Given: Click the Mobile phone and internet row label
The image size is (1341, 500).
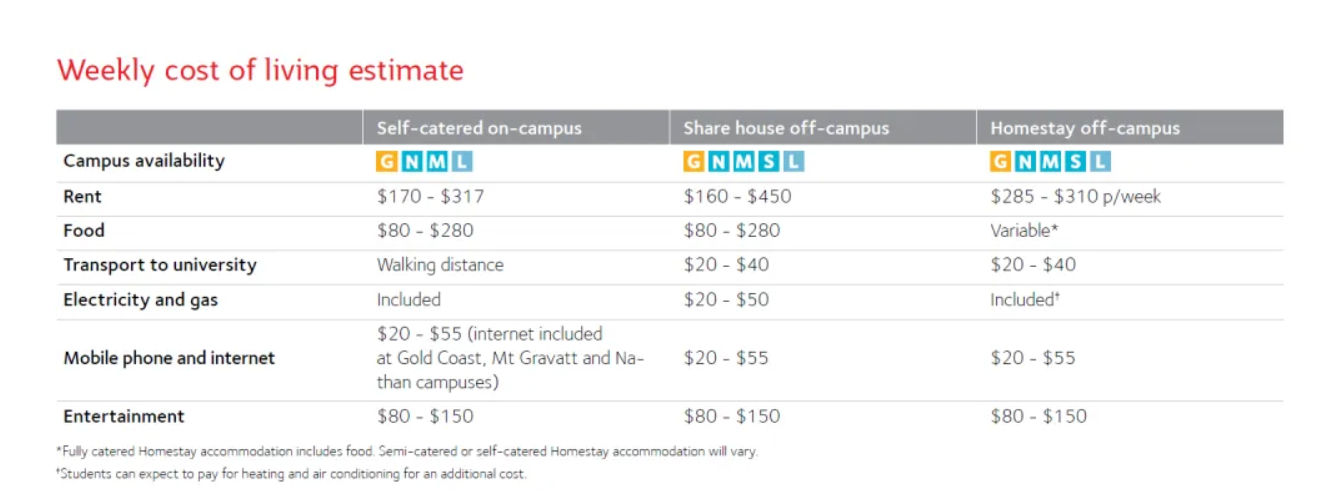Looking at the screenshot, I should tap(169, 358).
